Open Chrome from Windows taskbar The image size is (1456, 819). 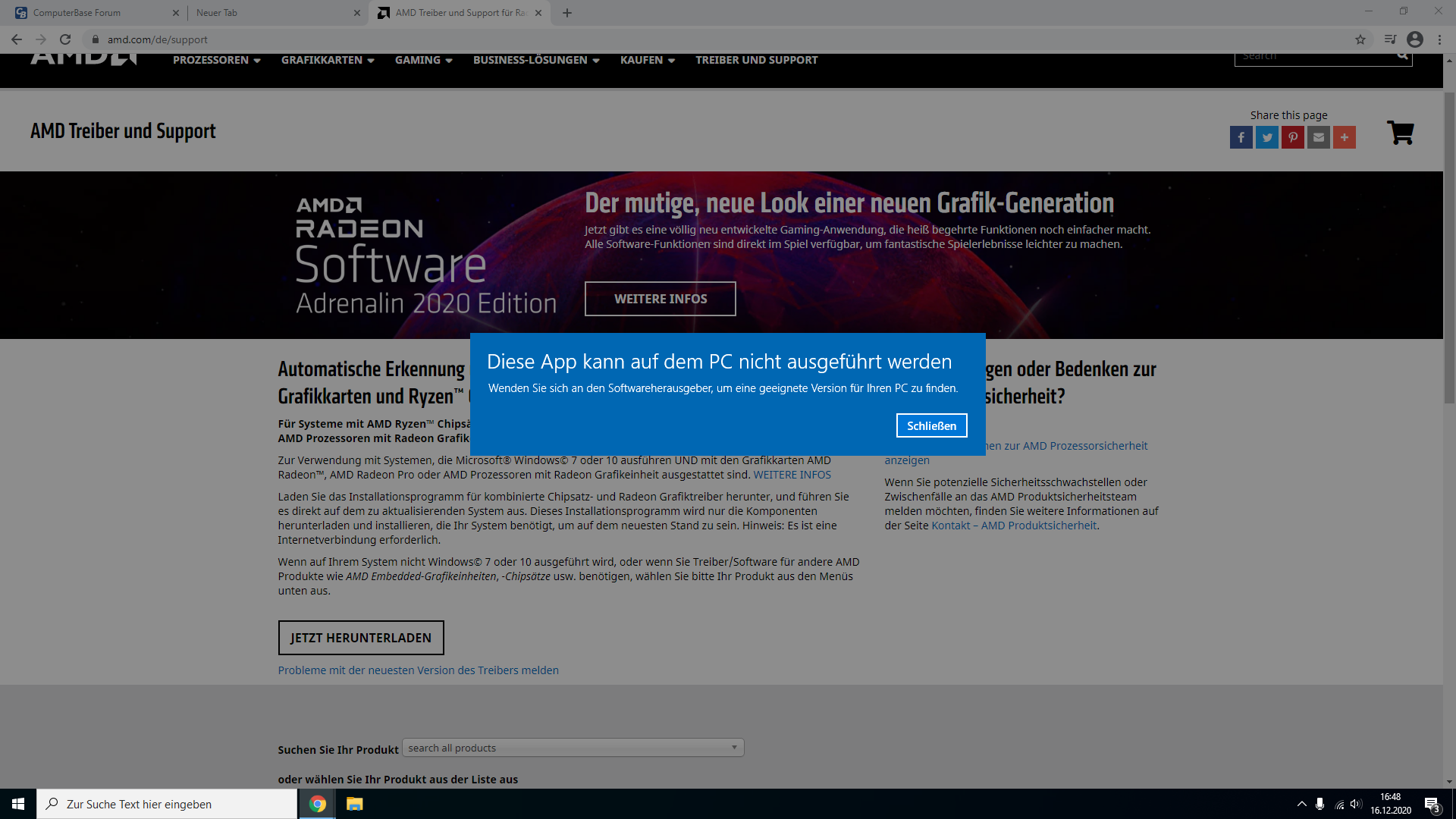pyautogui.click(x=318, y=804)
